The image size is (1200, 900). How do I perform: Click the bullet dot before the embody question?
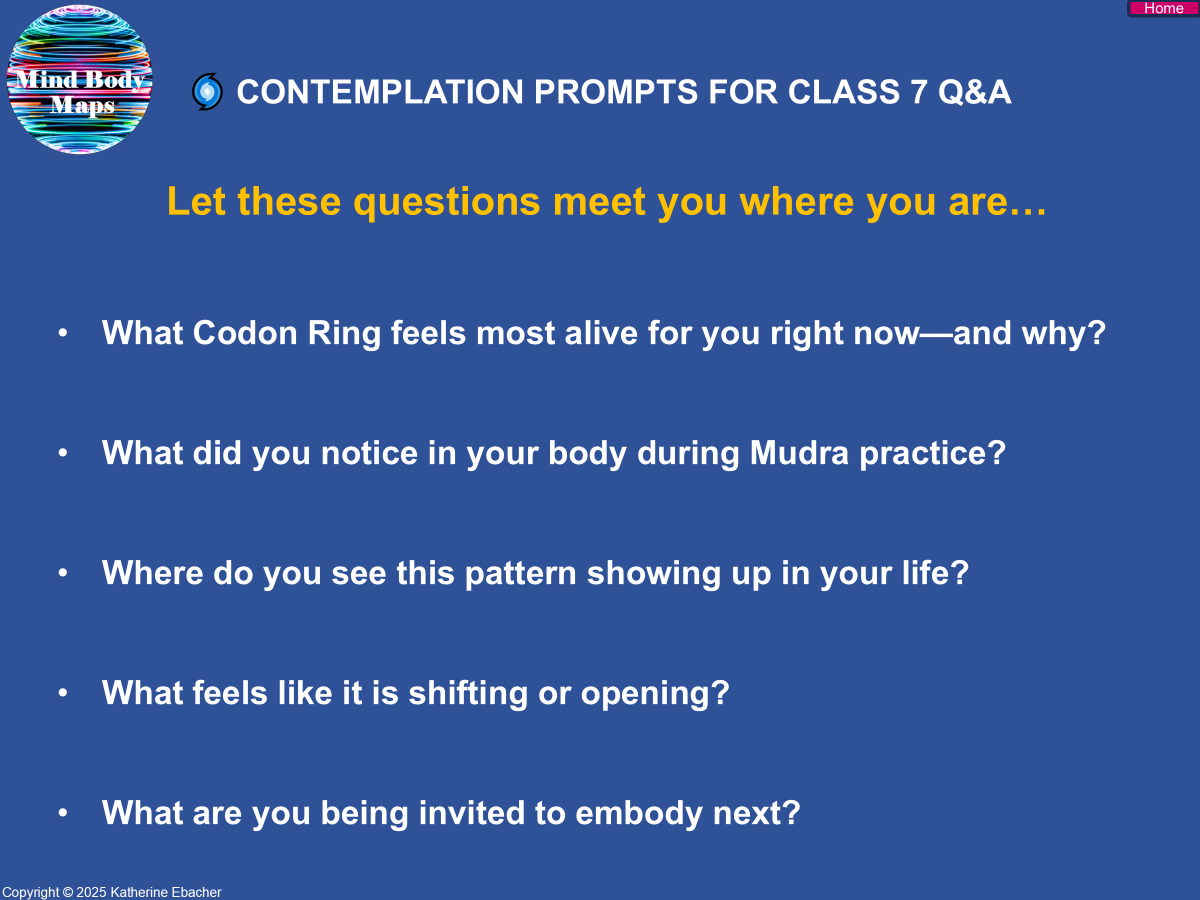pyautogui.click(x=63, y=813)
